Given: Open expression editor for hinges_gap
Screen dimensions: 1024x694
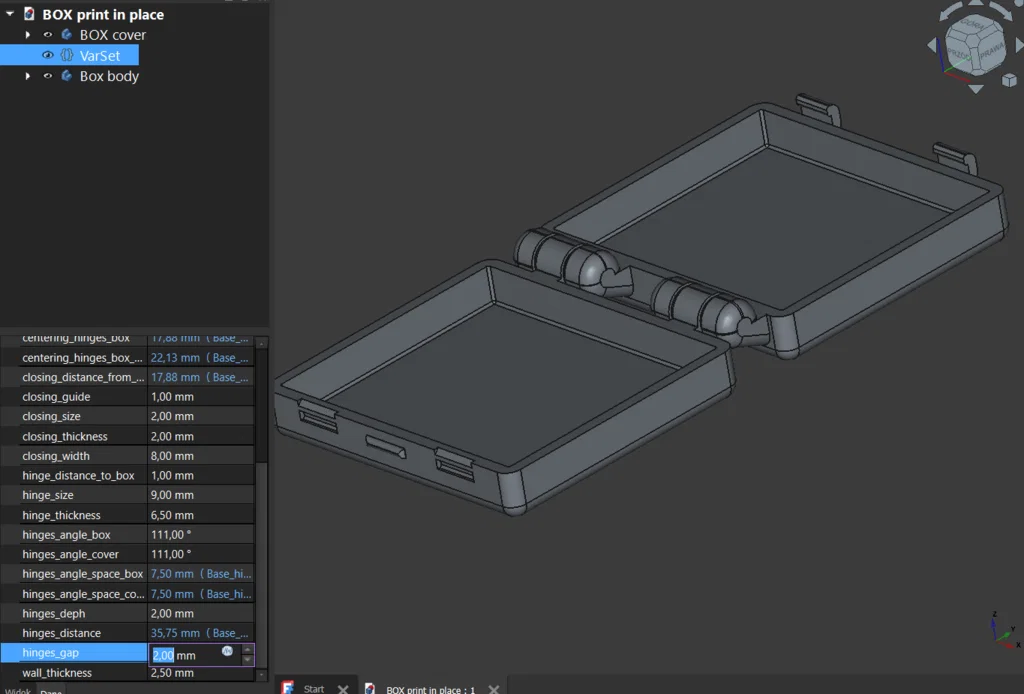Looking at the screenshot, I should tap(227, 651).
